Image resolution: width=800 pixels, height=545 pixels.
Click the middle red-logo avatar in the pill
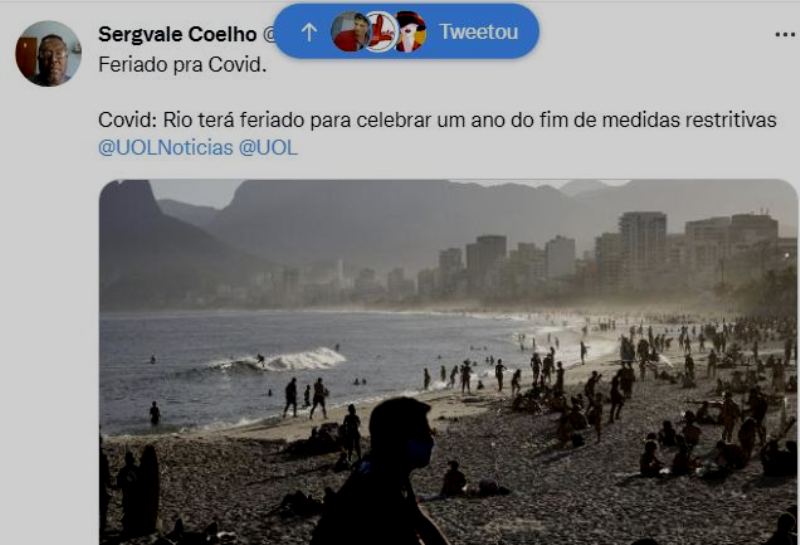pos(381,32)
